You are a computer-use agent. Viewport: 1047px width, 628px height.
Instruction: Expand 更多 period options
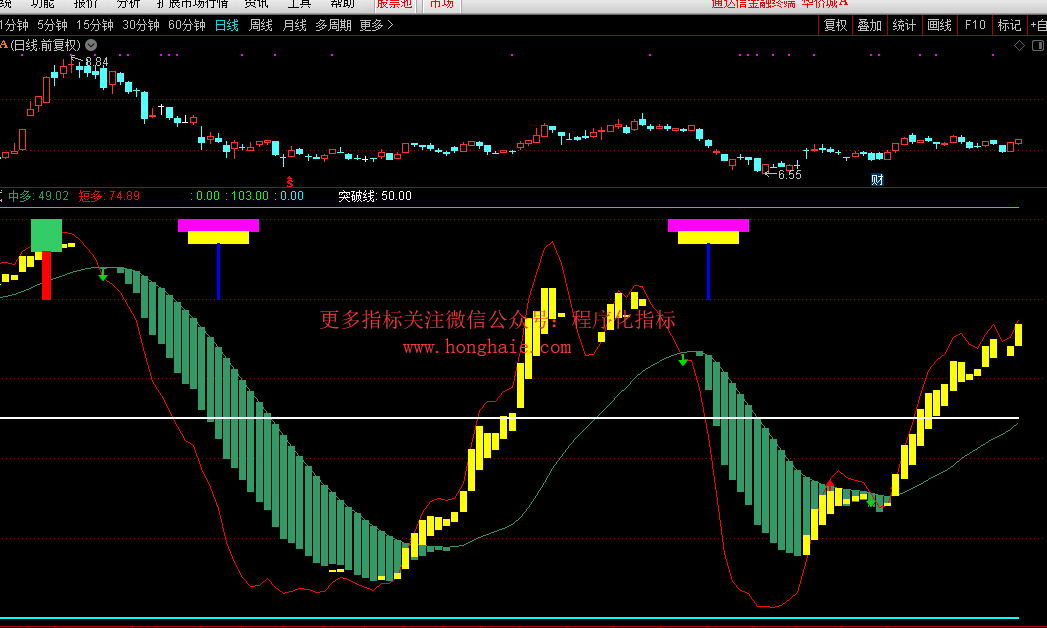(x=376, y=25)
